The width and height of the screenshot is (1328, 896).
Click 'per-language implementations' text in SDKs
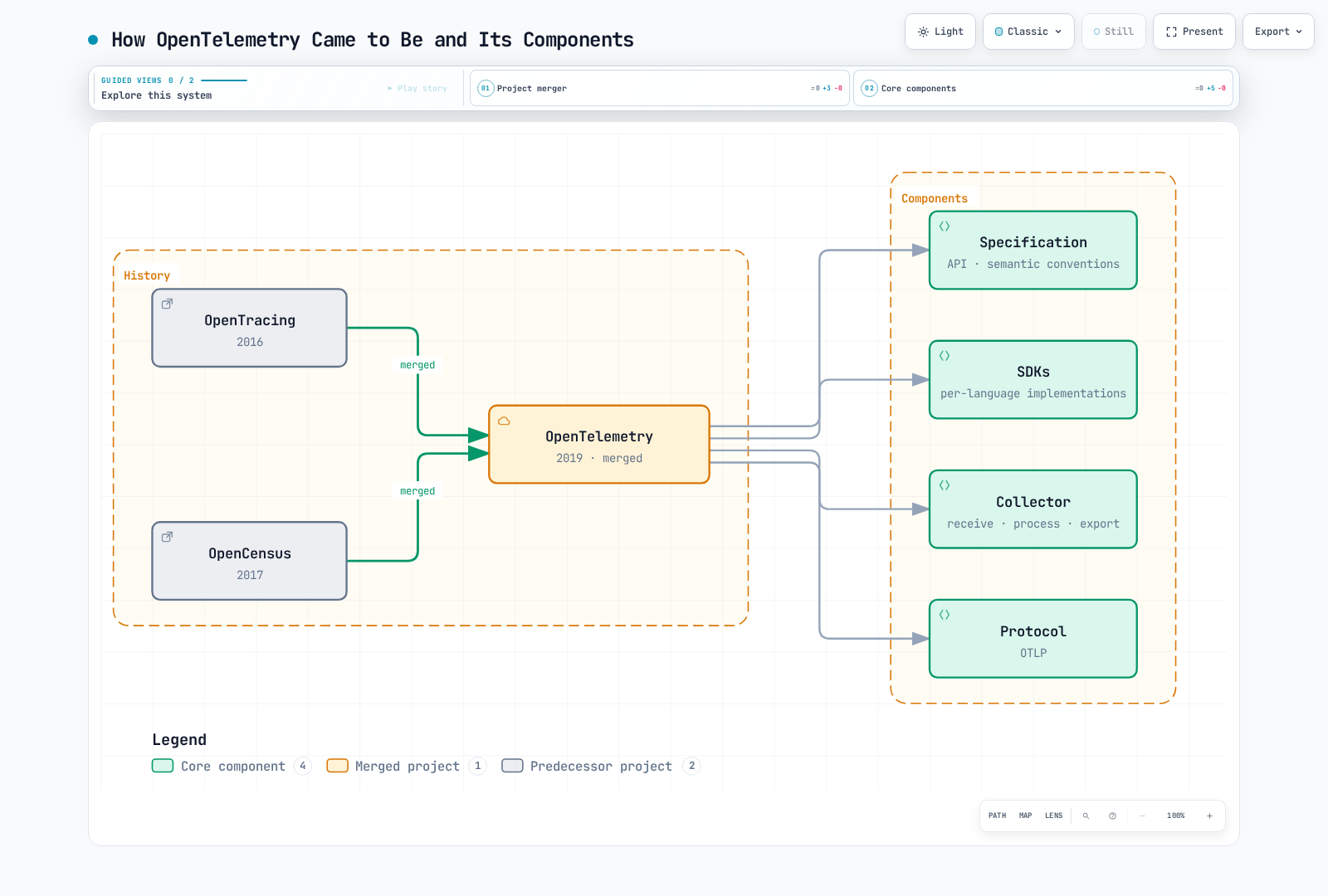point(1033,393)
